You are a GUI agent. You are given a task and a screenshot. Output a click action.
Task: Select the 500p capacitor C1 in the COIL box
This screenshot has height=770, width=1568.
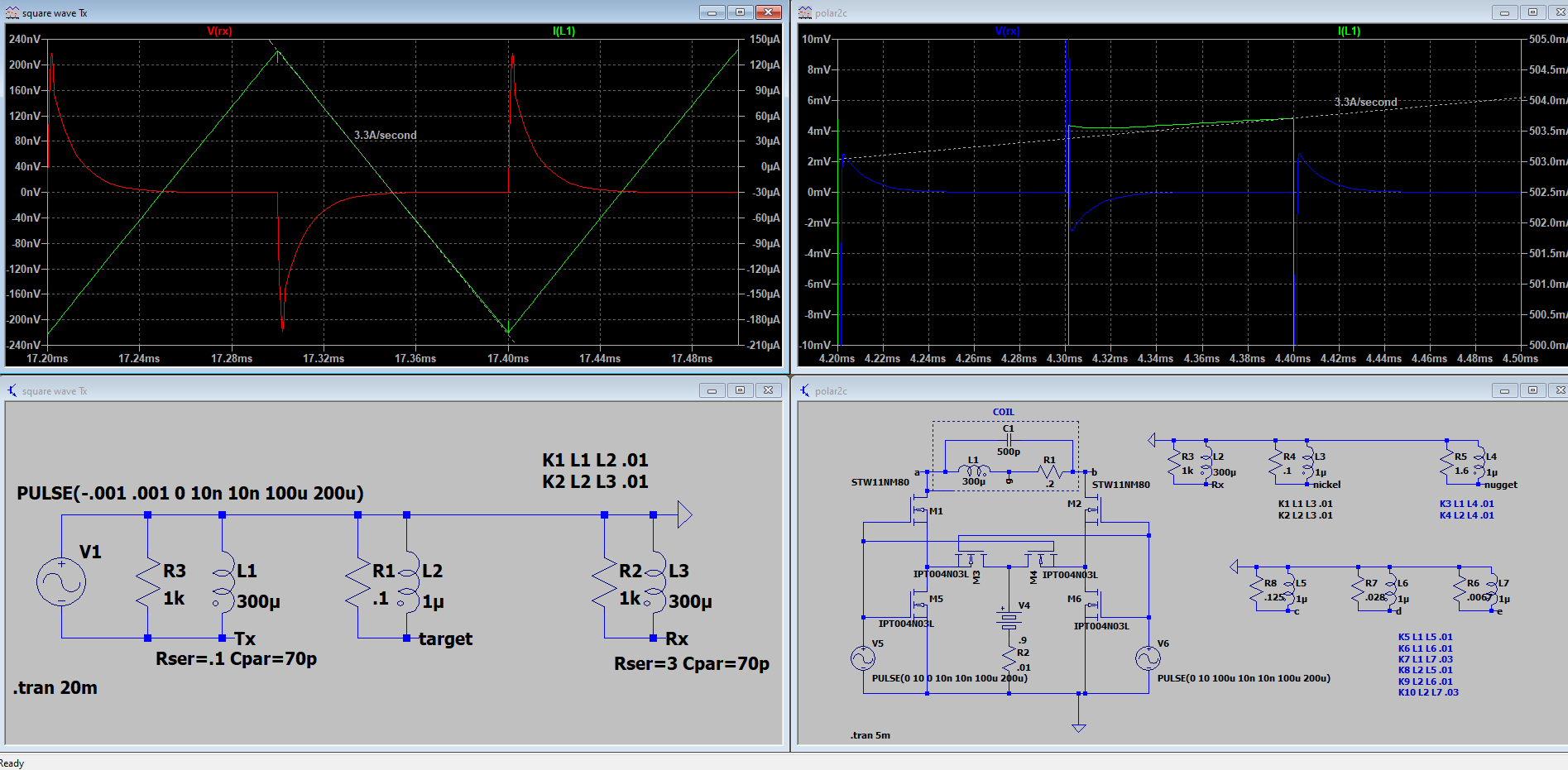click(1008, 440)
